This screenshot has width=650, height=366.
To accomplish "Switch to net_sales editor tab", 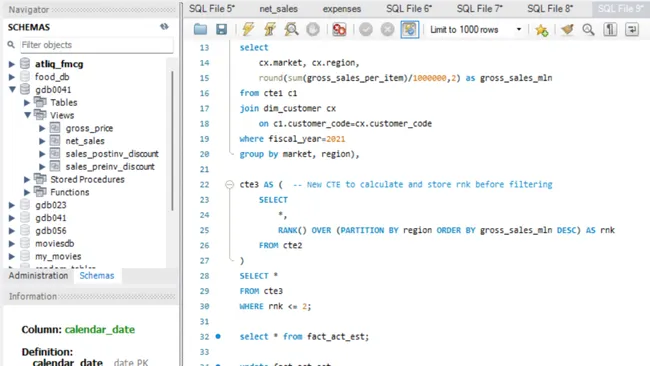I will (x=279, y=9).
